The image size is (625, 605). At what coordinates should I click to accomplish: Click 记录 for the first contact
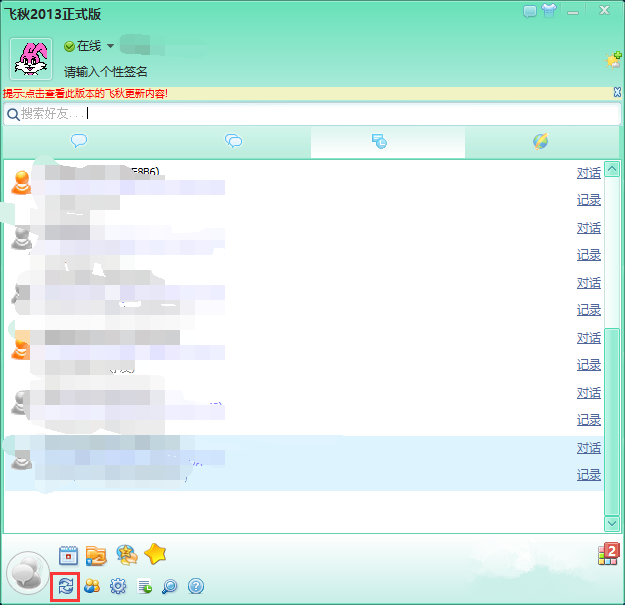589,200
